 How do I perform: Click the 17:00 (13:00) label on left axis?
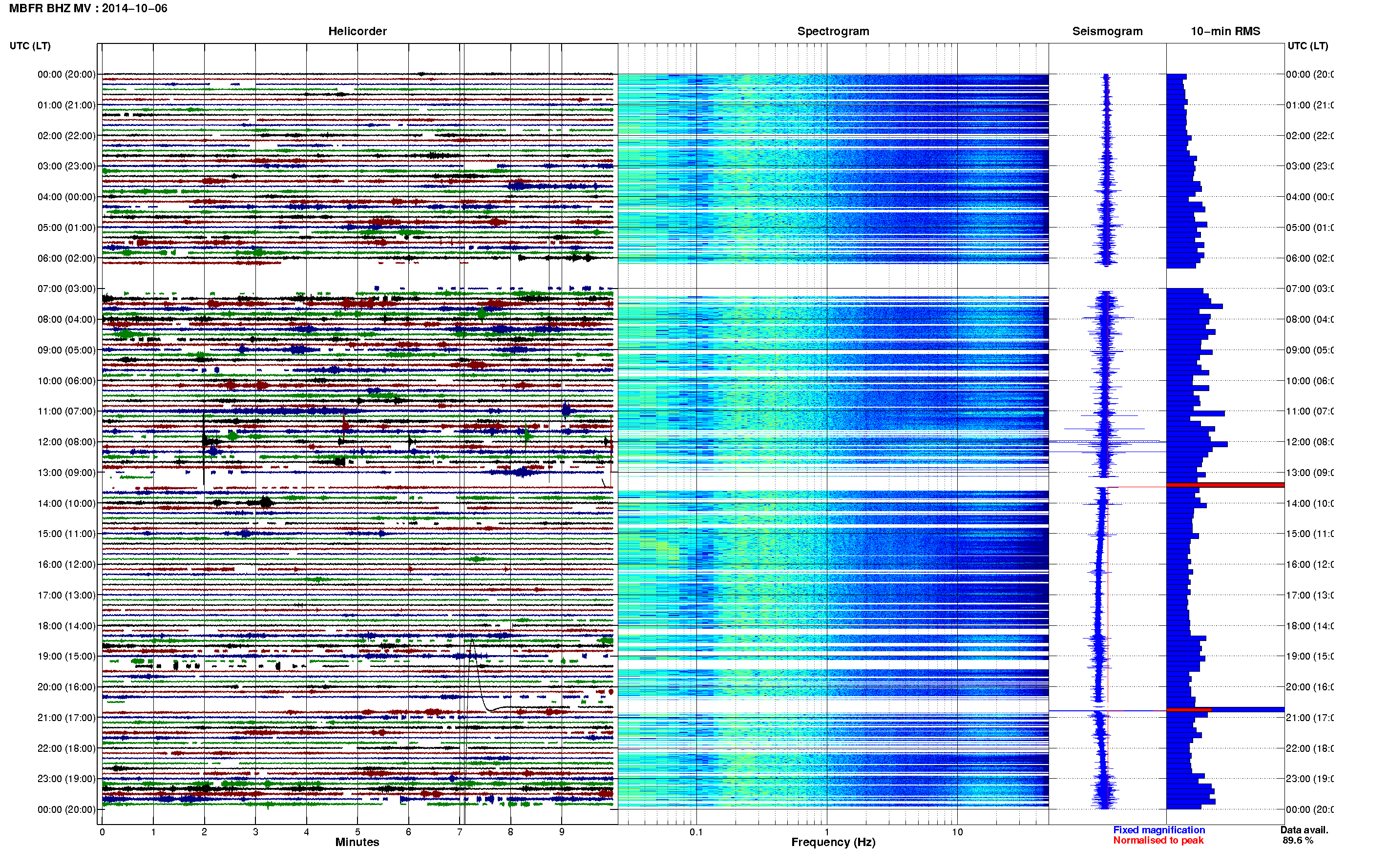66,595
